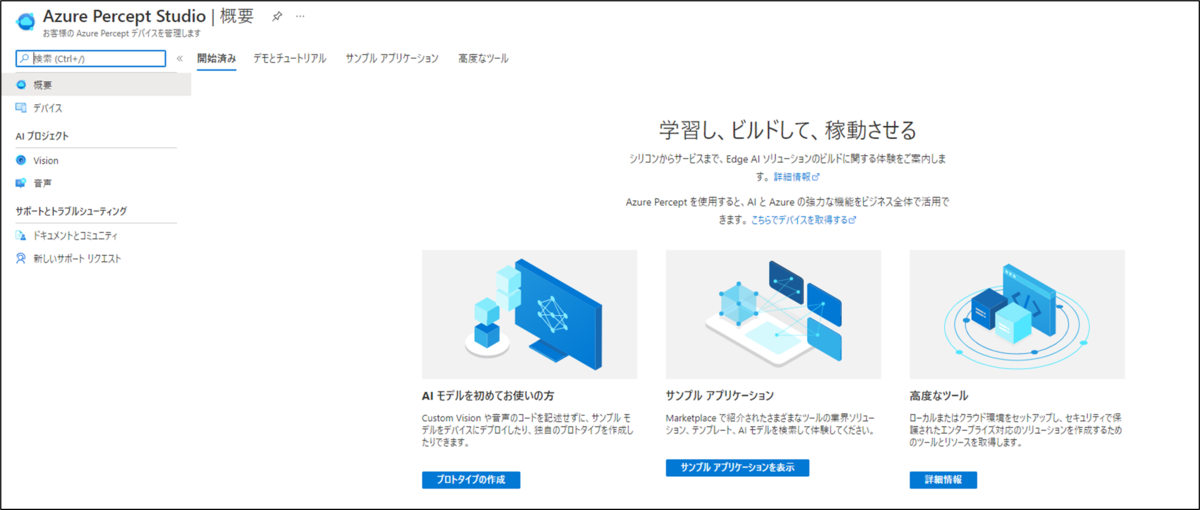
Task: Open the こちらでデバイスを取得する link
Action: pyautogui.click(x=803, y=219)
